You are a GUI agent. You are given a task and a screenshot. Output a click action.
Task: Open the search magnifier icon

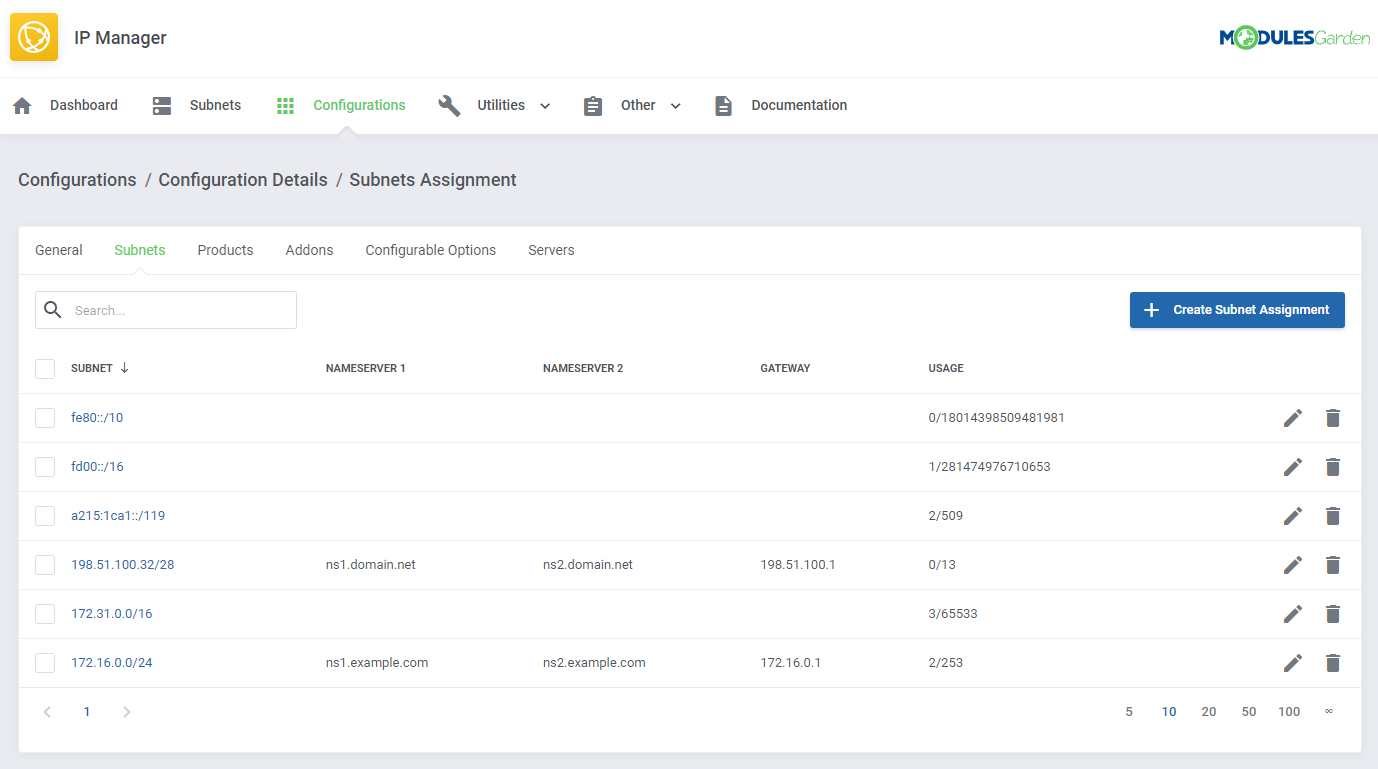click(52, 309)
